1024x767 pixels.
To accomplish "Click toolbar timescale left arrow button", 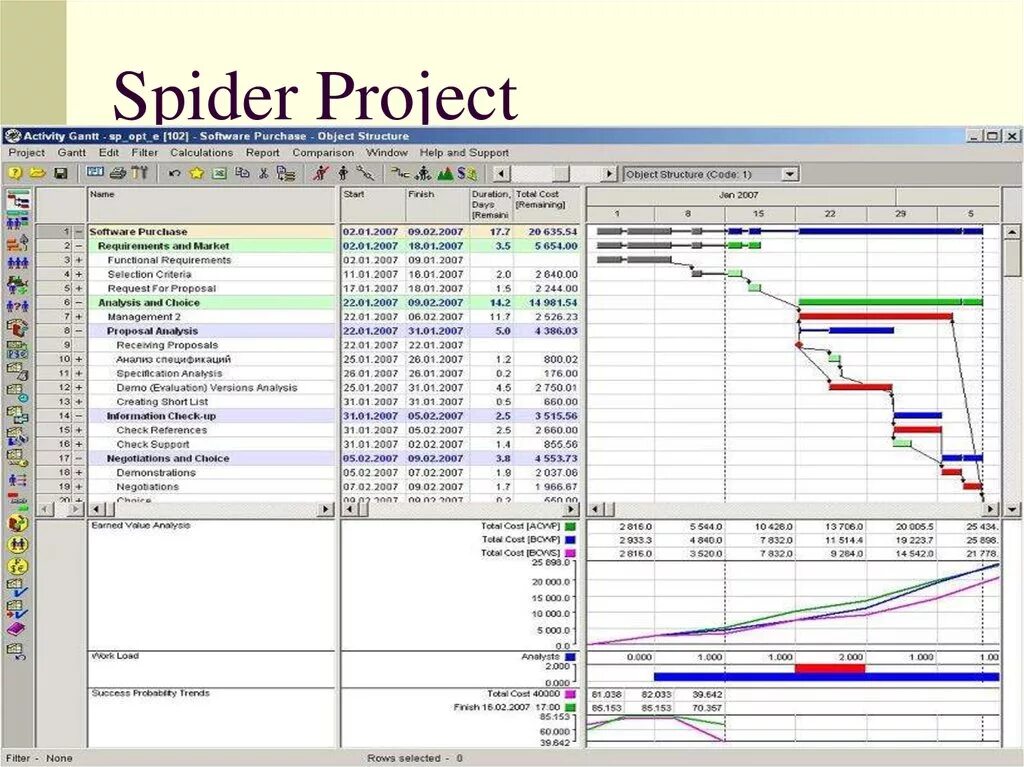I will [501, 174].
